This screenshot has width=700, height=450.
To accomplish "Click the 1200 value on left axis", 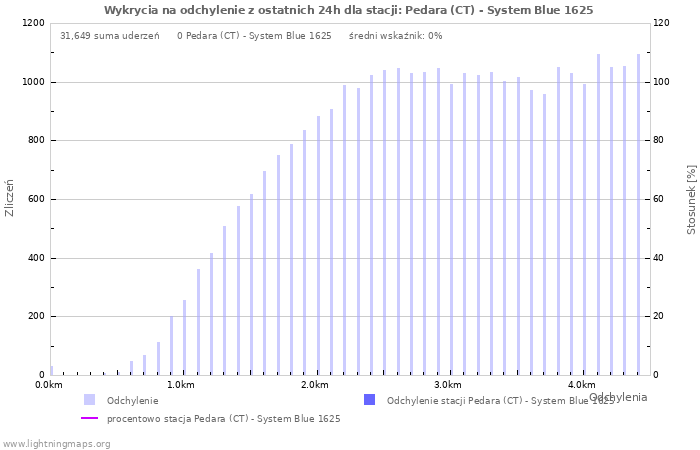I will coord(32,23).
